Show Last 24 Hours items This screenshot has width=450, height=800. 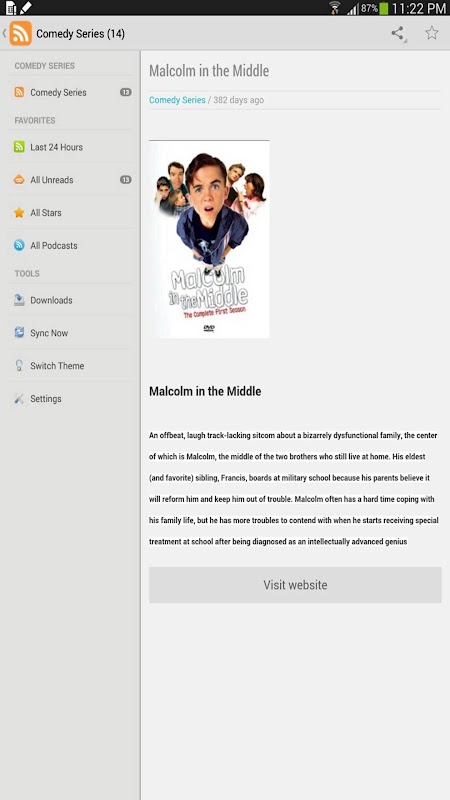[x=70, y=147]
